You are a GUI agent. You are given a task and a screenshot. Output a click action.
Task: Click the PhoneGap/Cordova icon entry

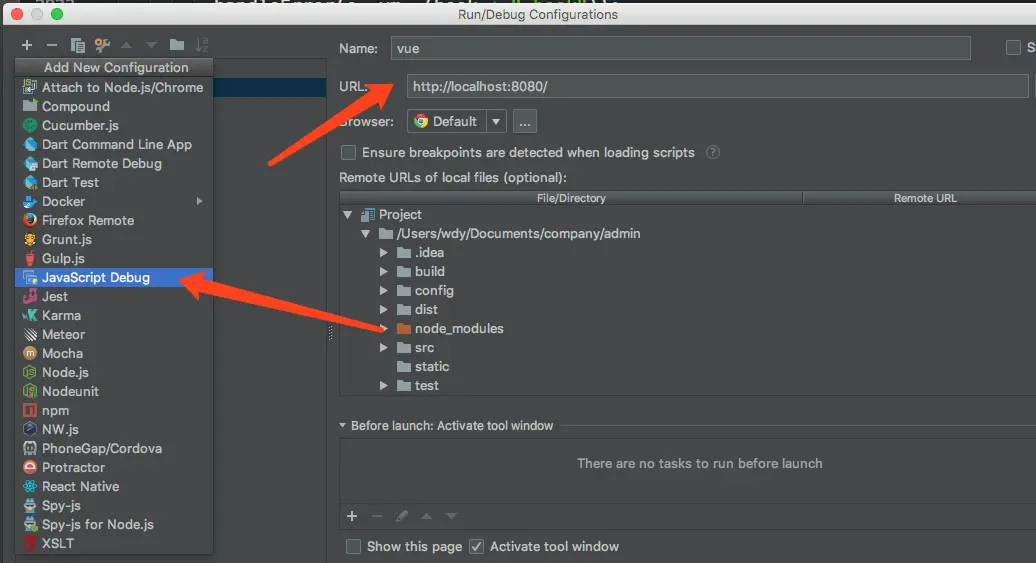click(x=30, y=449)
